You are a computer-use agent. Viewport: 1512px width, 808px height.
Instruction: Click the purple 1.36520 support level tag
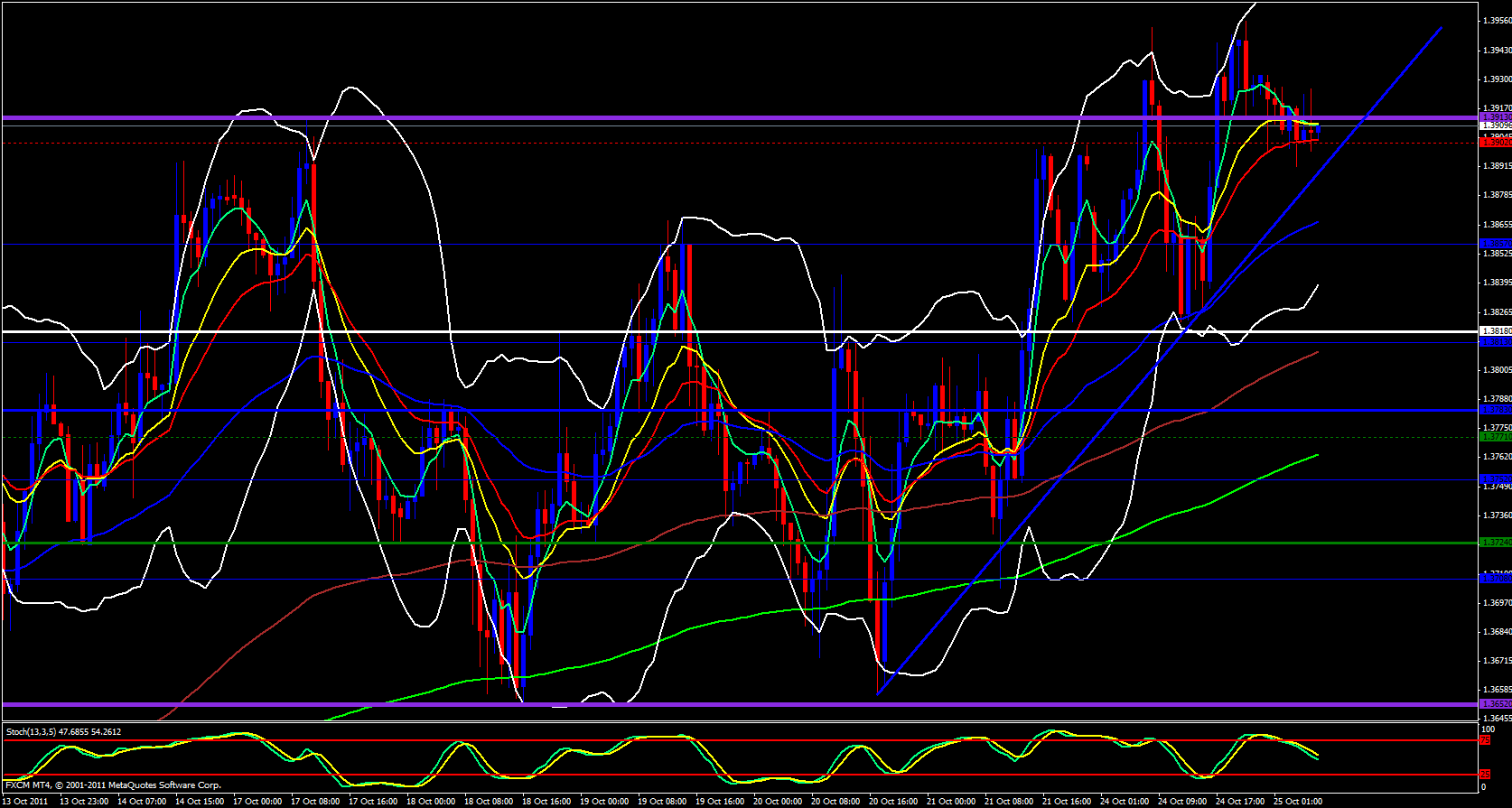[x=1495, y=704]
